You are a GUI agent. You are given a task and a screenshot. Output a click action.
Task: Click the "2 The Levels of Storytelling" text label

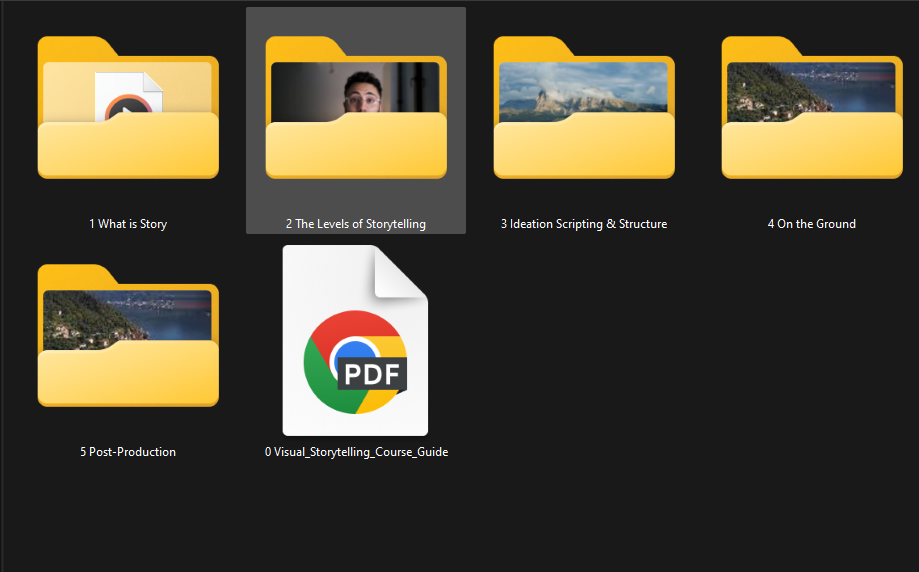(x=355, y=224)
